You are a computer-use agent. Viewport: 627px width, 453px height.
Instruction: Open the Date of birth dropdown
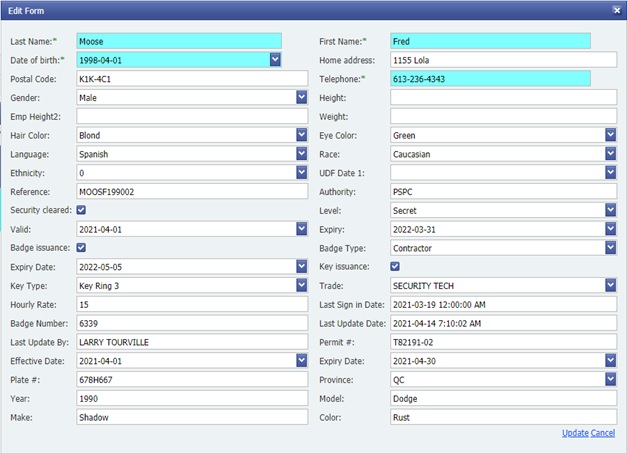(x=275, y=60)
